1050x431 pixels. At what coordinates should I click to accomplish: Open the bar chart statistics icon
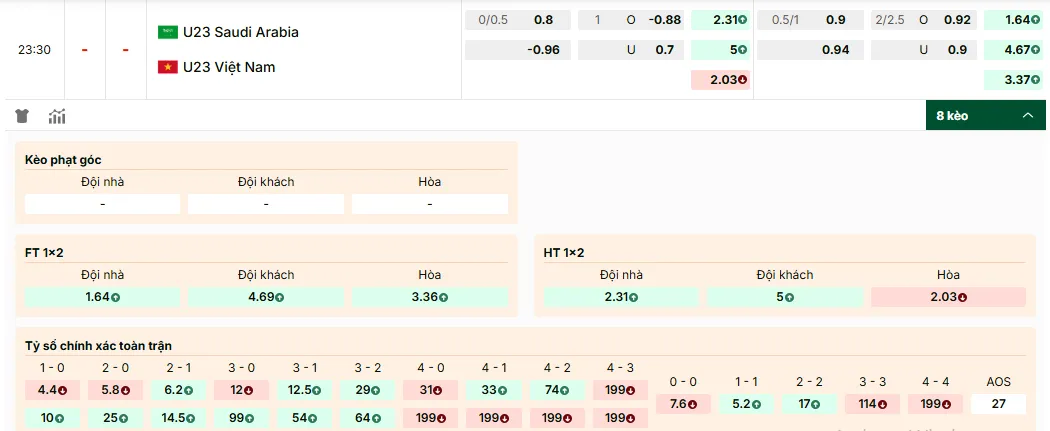57,116
